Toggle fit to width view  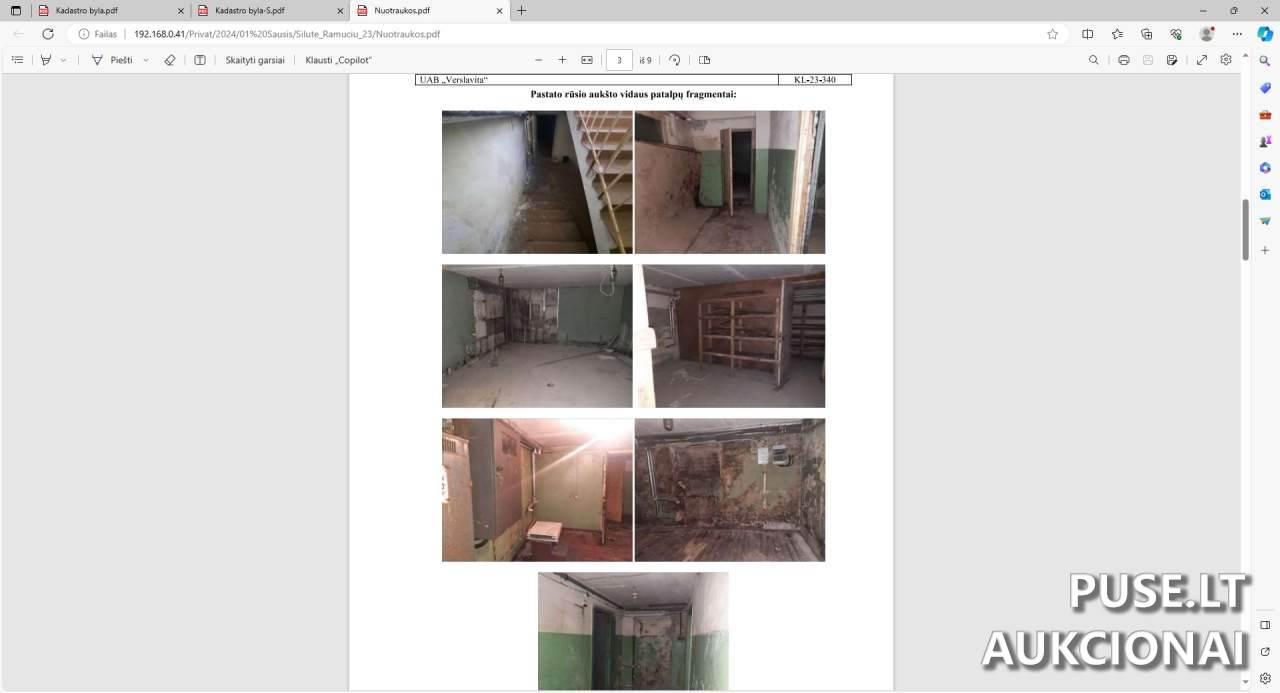pyautogui.click(x=587, y=60)
